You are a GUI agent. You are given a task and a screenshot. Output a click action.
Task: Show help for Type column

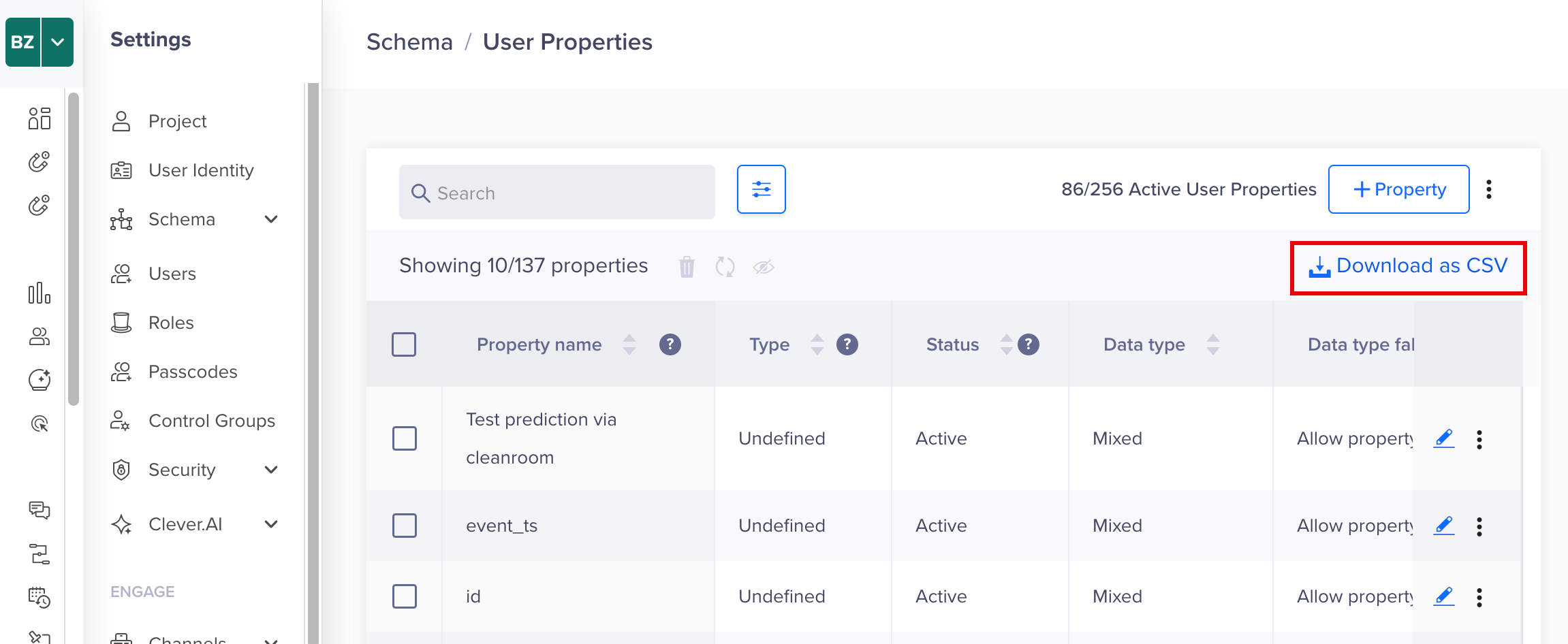point(847,344)
